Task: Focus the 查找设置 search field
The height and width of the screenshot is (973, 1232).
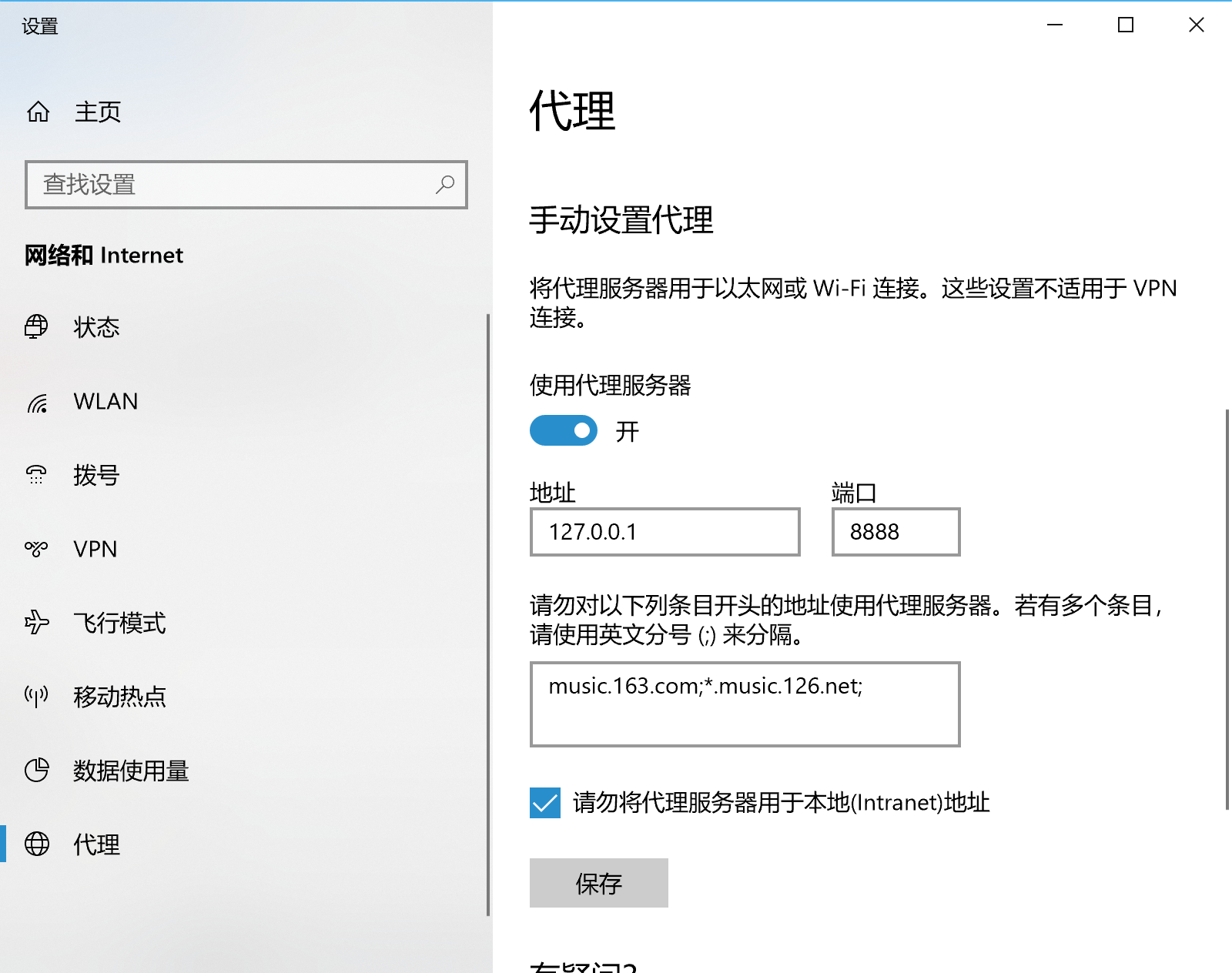Action: (x=246, y=185)
